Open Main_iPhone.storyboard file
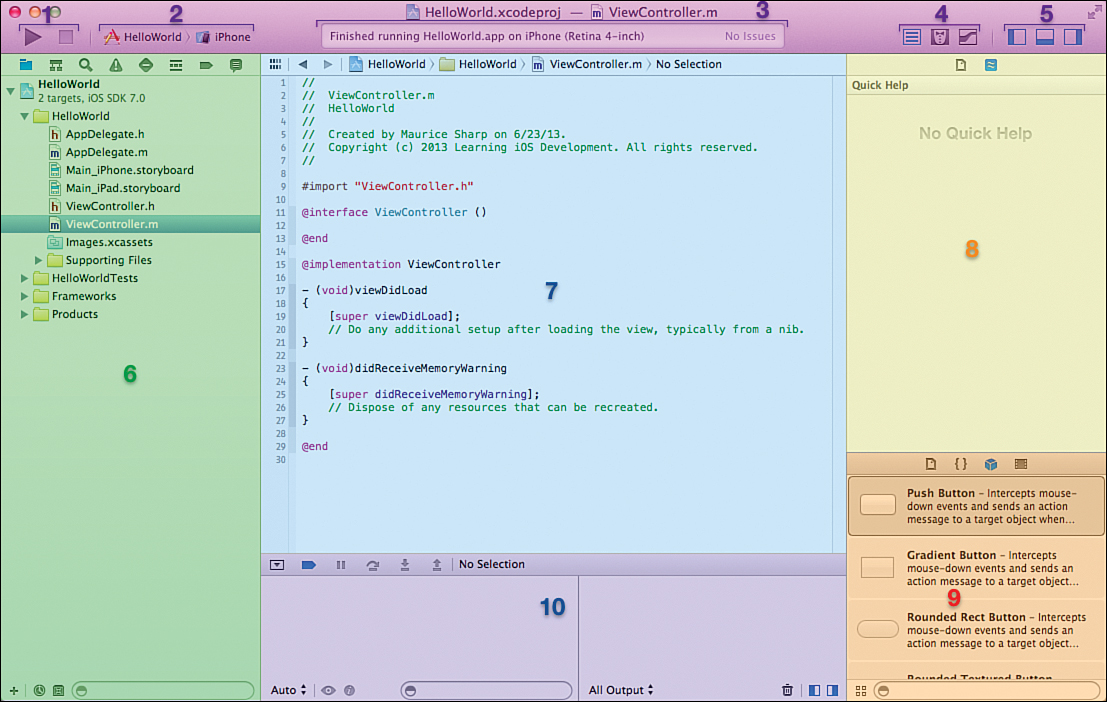The height and width of the screenshot is (702, 1107). pyautogui.click(x=129, y=170)
